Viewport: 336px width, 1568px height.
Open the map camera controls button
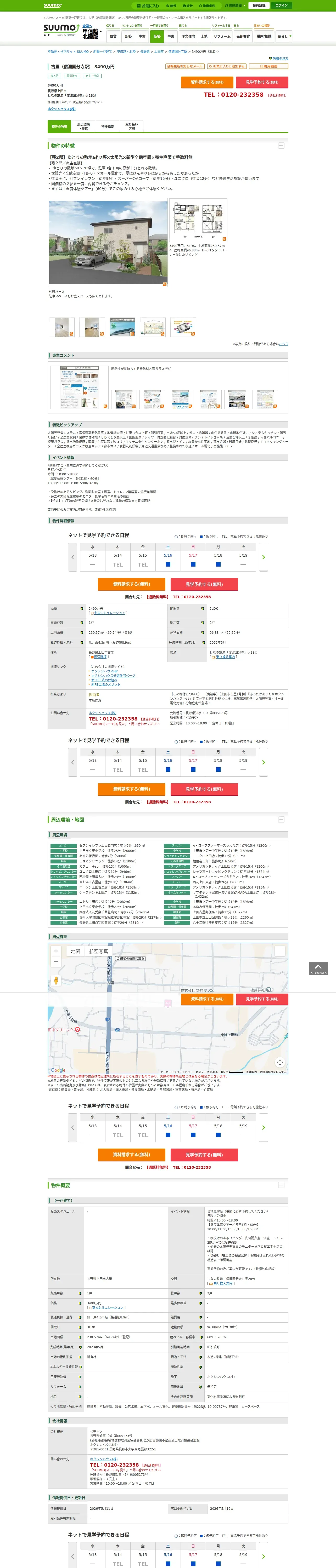[280, 1062]
